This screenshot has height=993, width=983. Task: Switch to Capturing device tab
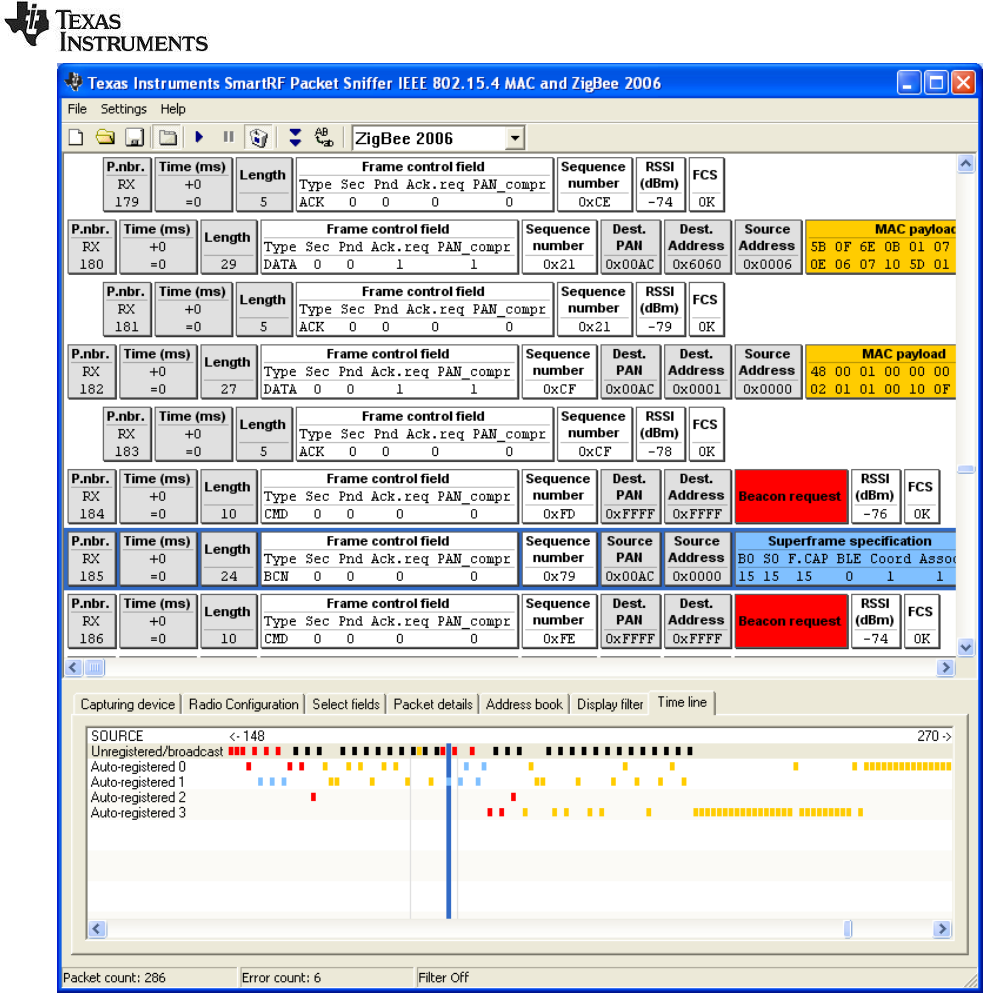(x=127, y=704)
